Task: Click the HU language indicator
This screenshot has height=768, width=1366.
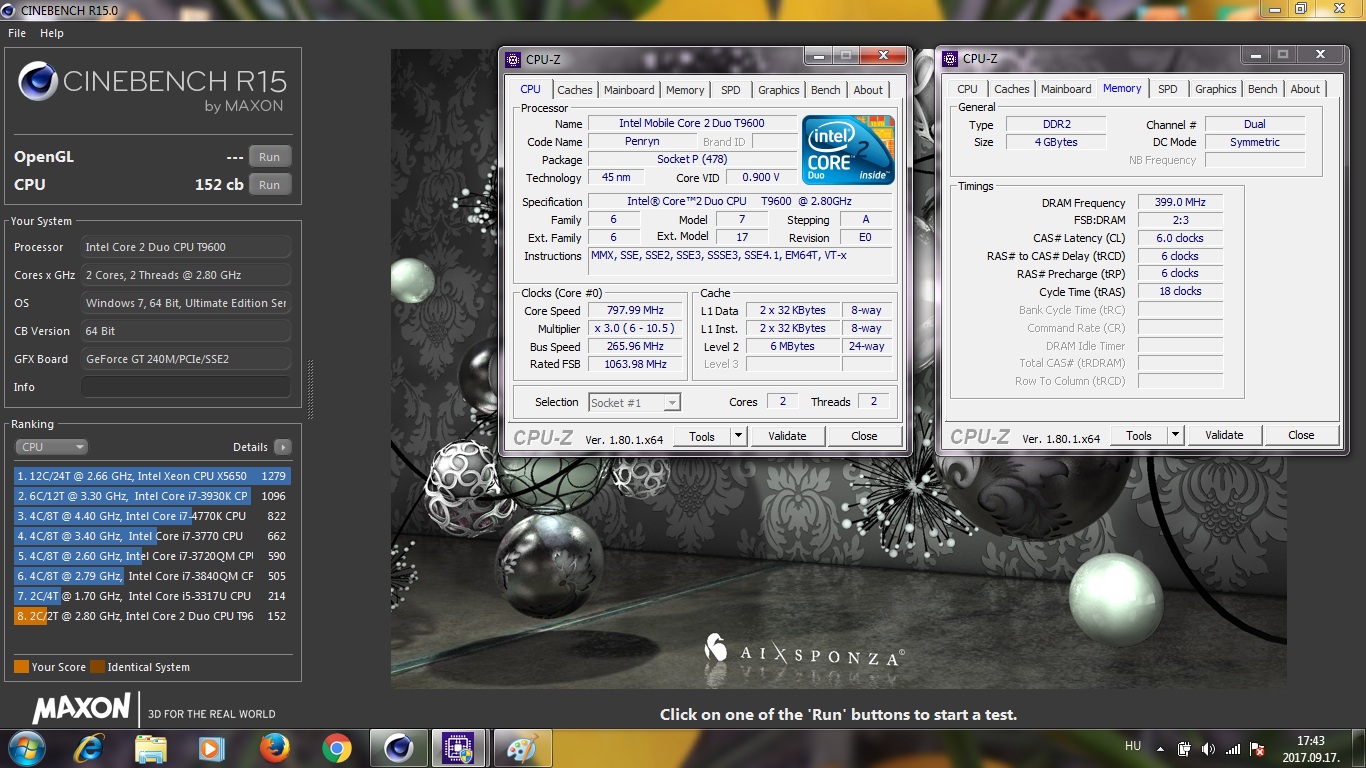Action: [1133, 746]
